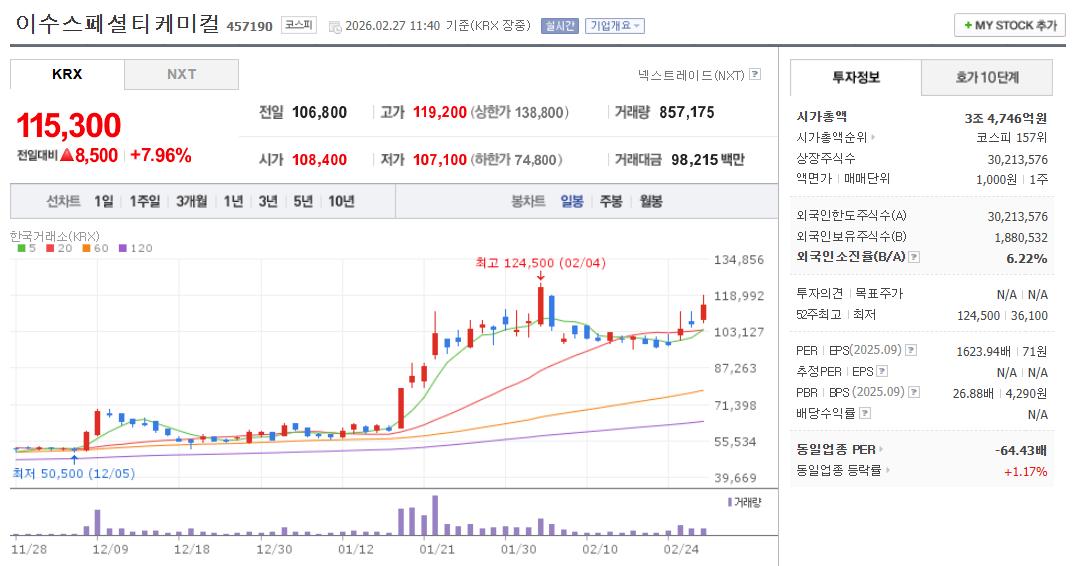Show 1주일 line chart
The width and height of the screenshot is (1078, 566).
[x=144, y=202]
